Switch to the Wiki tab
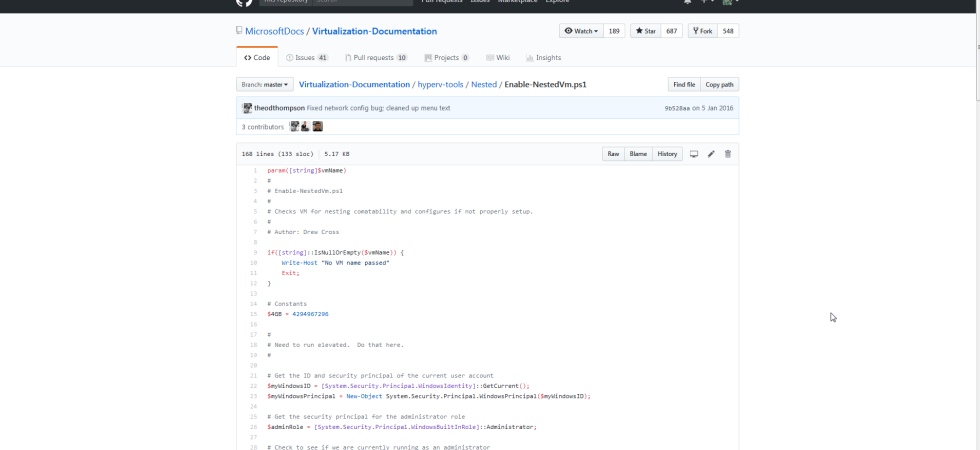This screenshot has width=980, height=450. [x=498, y=58]
